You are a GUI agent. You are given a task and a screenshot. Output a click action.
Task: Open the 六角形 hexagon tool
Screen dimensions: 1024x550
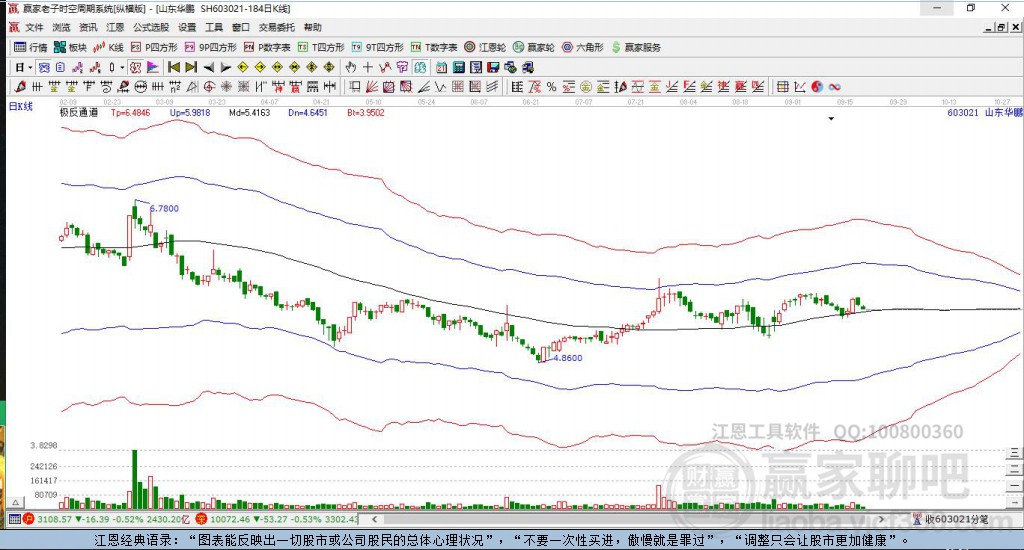(583, 47)
